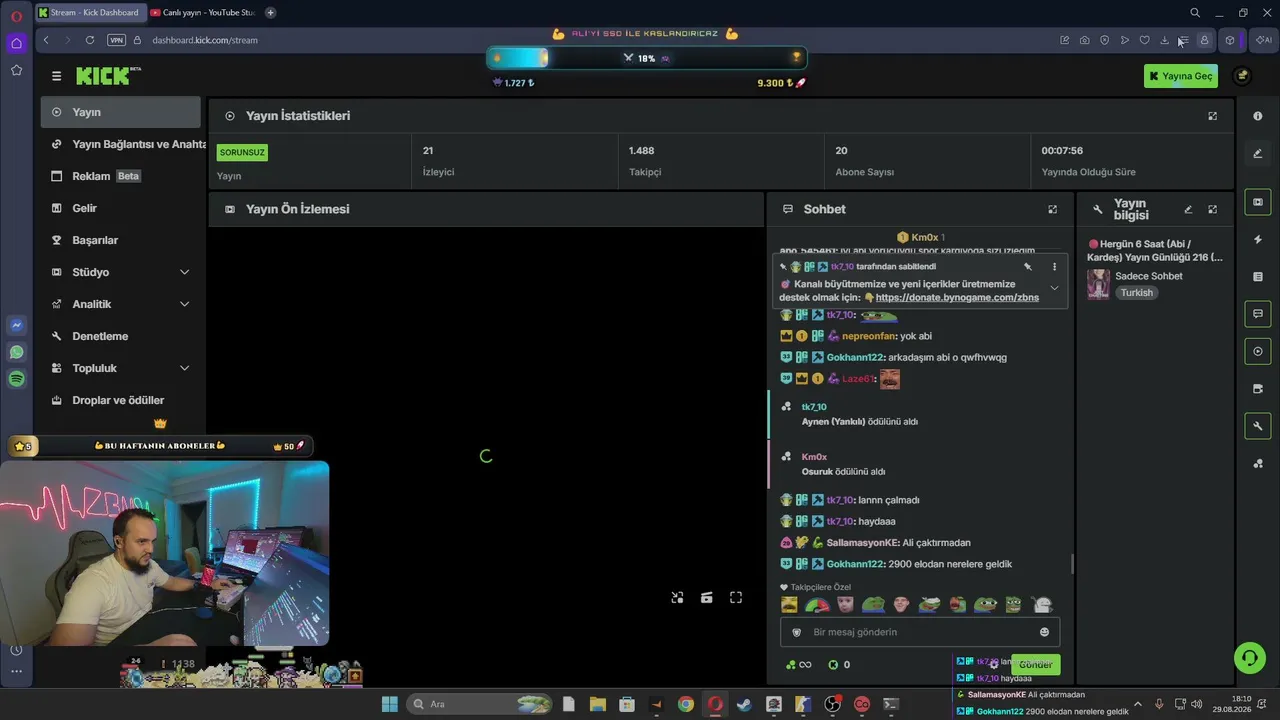The image size is (1280, 720).
Task: Open the Opera sidebar Messenger icon
Action: click(x=16, y=325)
